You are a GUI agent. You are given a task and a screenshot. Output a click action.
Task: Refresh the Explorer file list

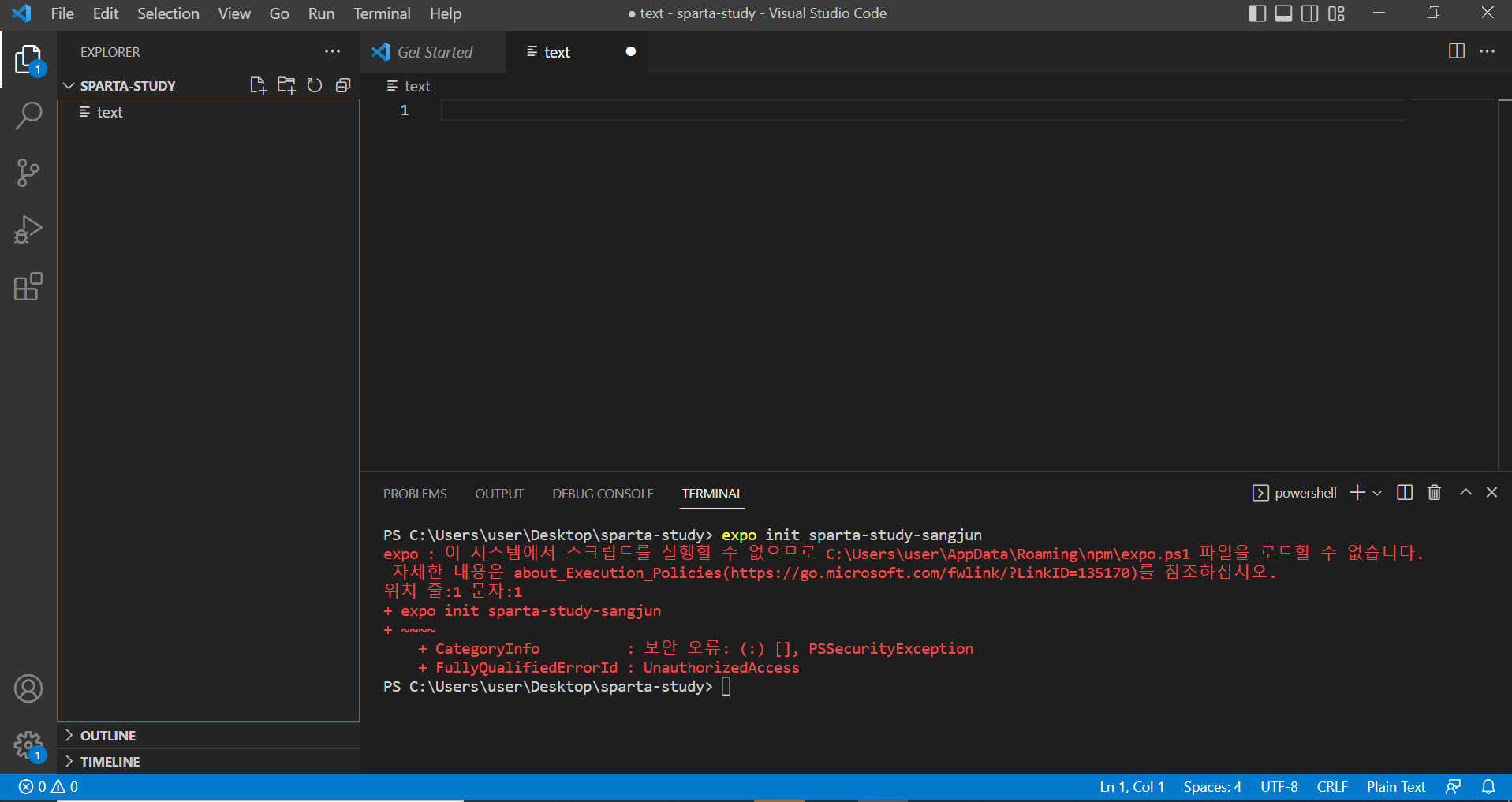coord(315,85)
